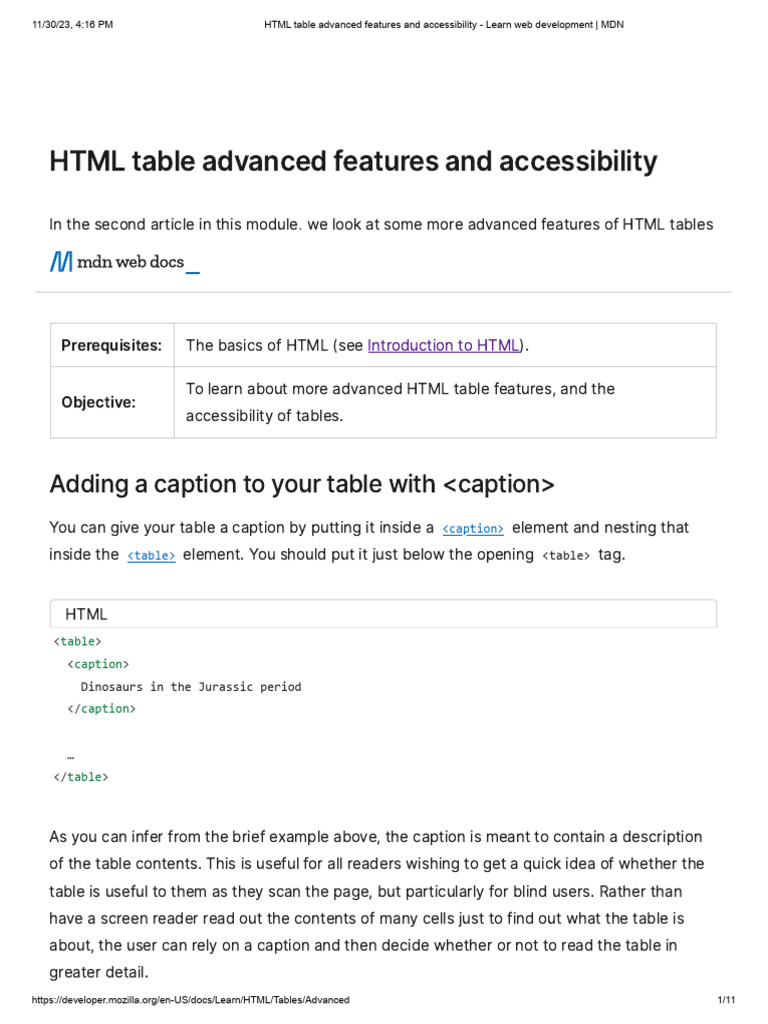768x1024 pixels.
Task: Click the closing </table> tag in the code
Action: coord(81,777)
